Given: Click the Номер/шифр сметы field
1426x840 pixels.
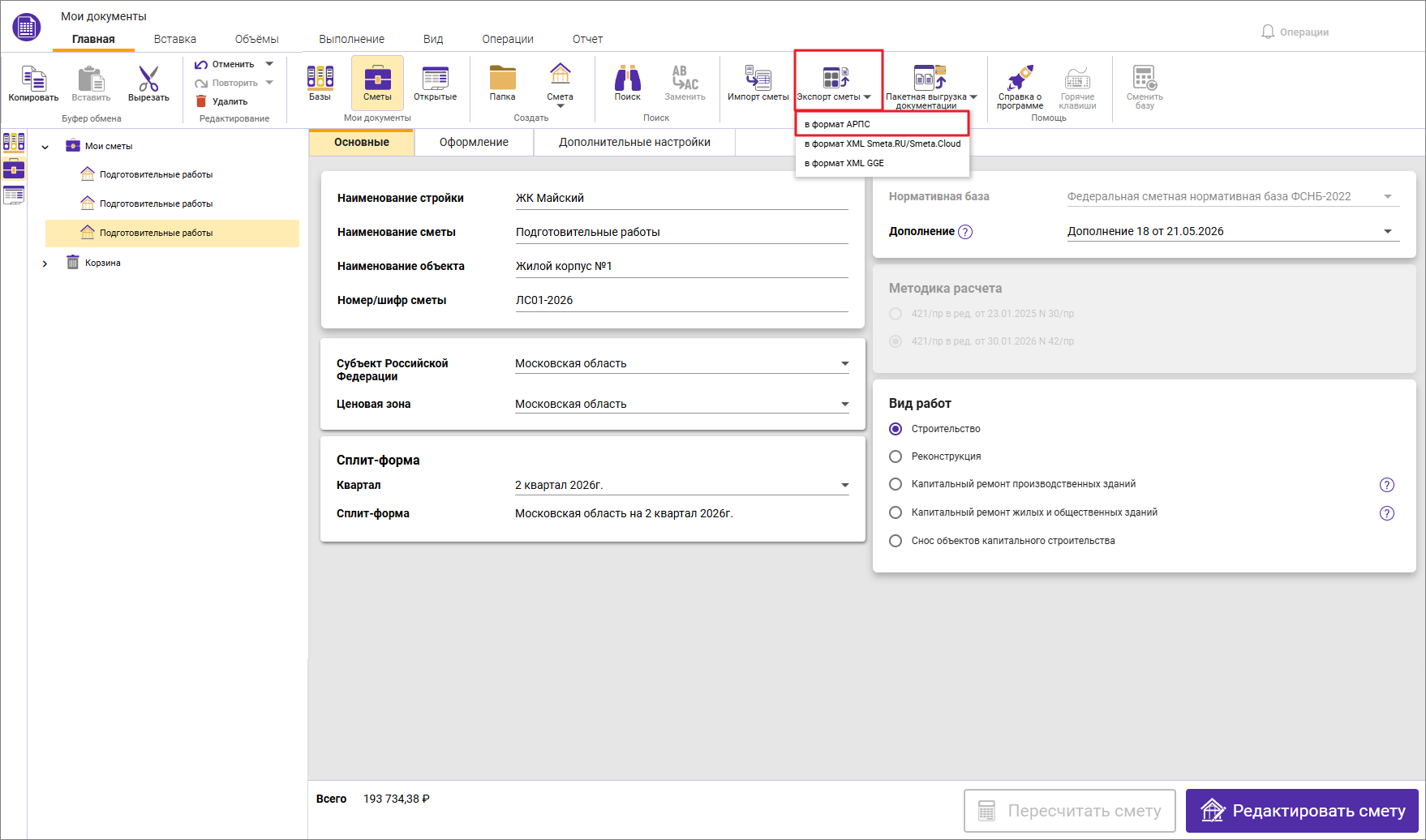Looking at the screenshot, I should click(x=682, y=300).
